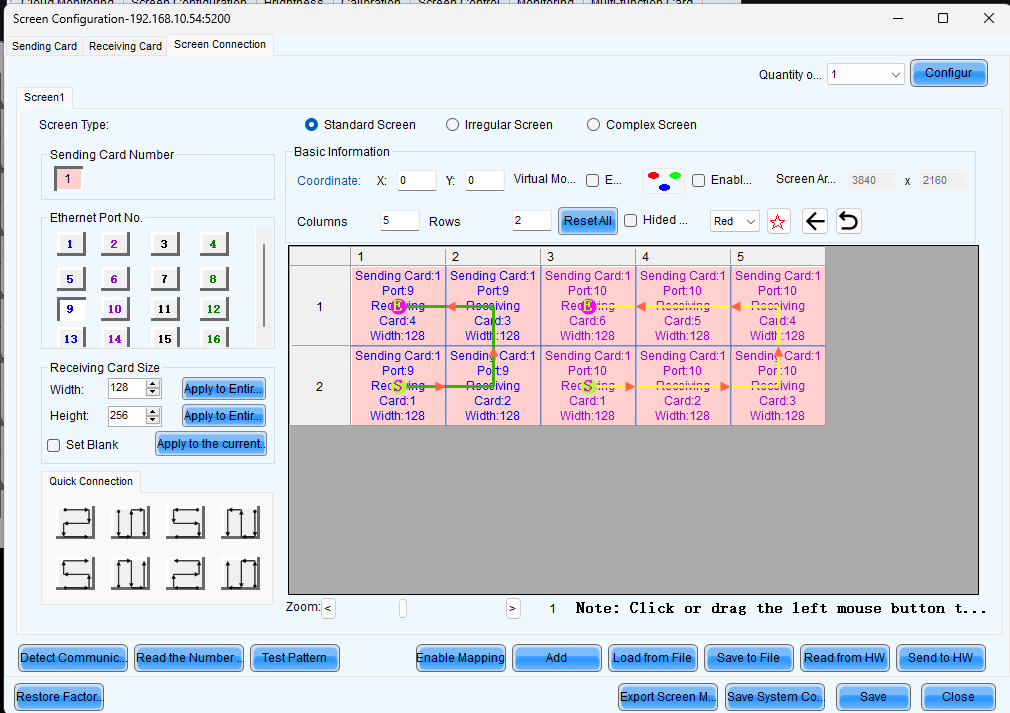Image resolution: width=1010 pixels, height=713 pixels.
Task: Open the Red color dropdown
Action: (734, 222)
